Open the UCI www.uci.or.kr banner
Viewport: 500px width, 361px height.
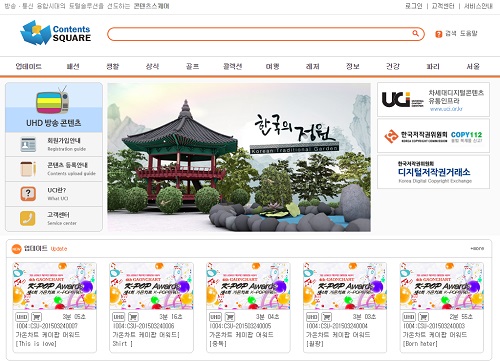[433, 100]
